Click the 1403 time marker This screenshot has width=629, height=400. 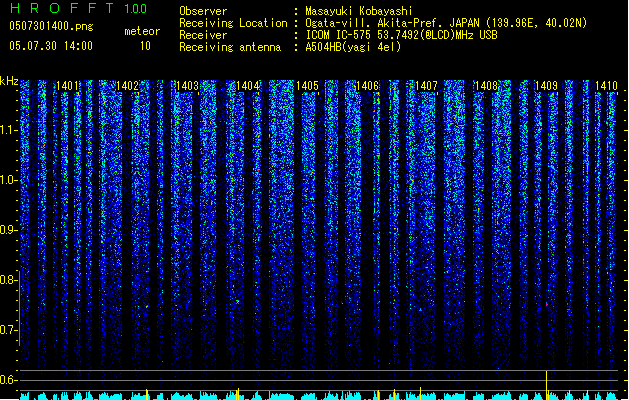187,86
